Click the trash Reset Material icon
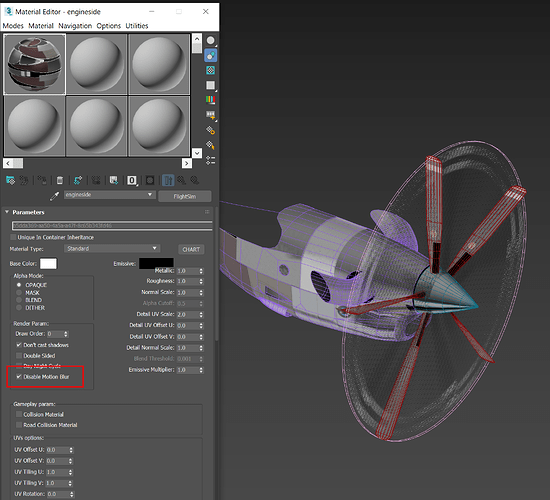This screenshot has width=550, height=500. click(x=60, y=180)
